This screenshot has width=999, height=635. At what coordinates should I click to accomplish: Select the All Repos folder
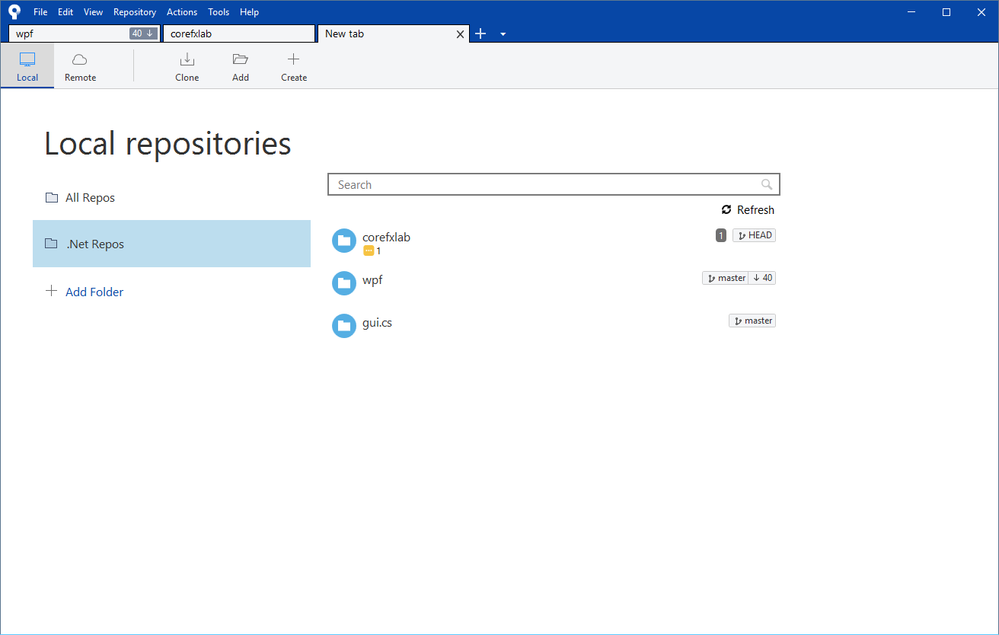coord(171,197)
